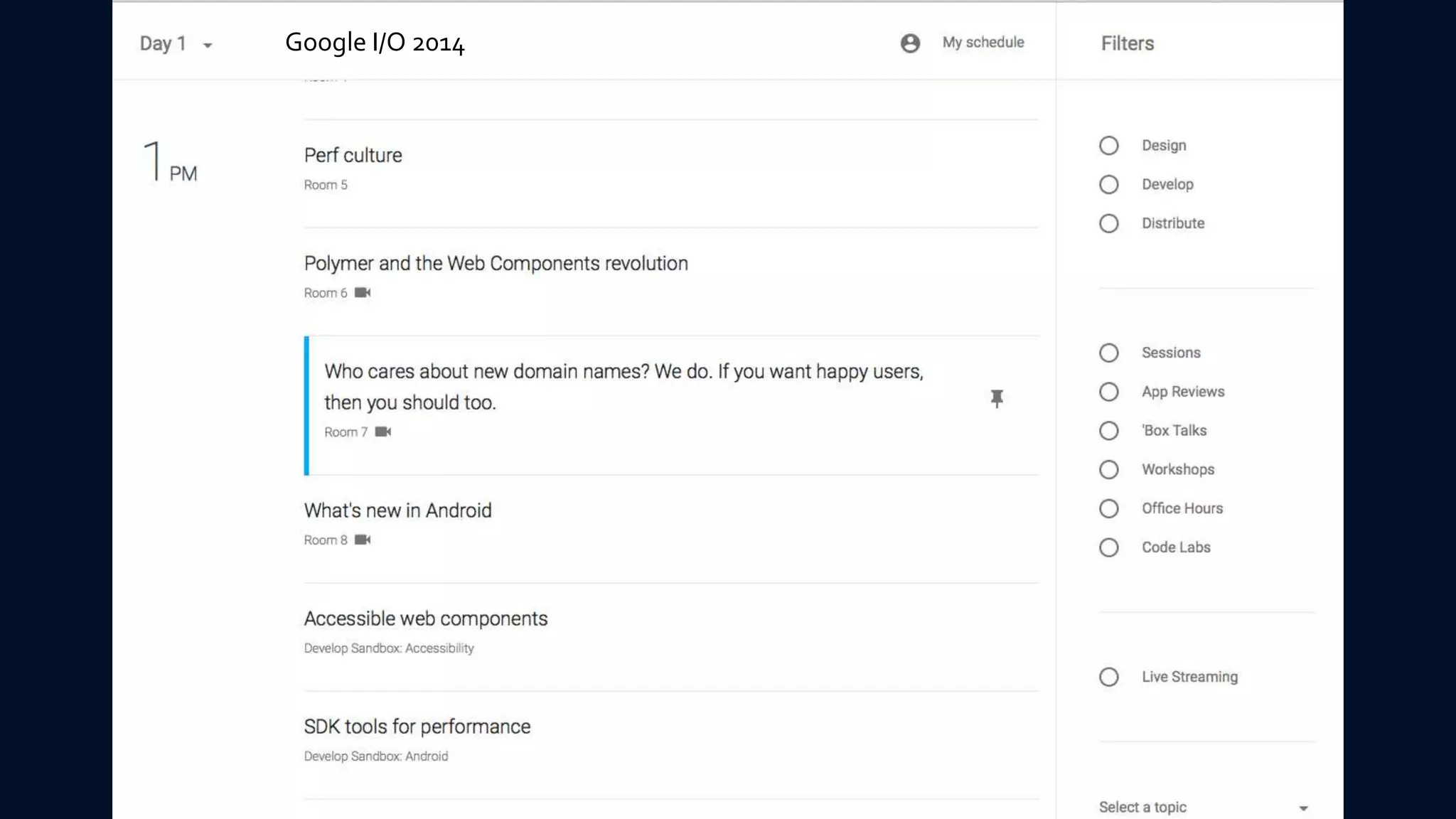Screen dimensions: 1456x819
Task: Open Polymer and the Web Components revolution session
Action: coord(496,264)
